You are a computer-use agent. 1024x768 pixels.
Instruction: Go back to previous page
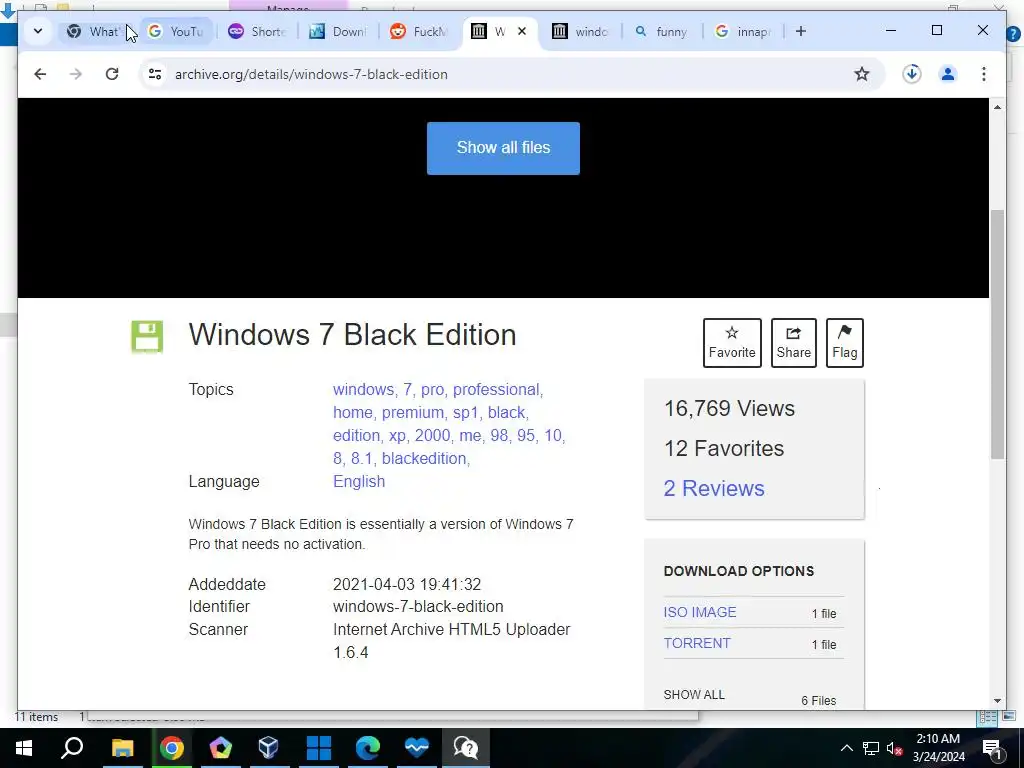click(x=40, y=74)
